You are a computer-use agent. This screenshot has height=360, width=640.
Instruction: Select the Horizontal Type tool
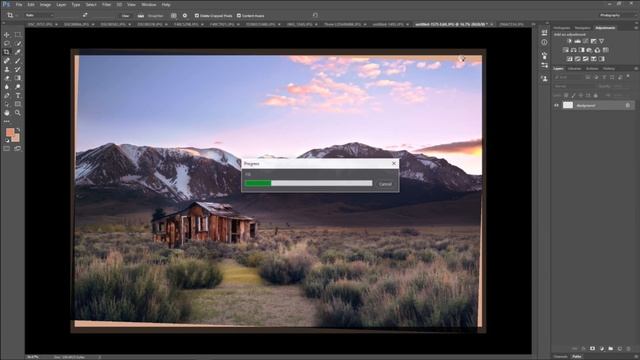click(x=18, y=96)
